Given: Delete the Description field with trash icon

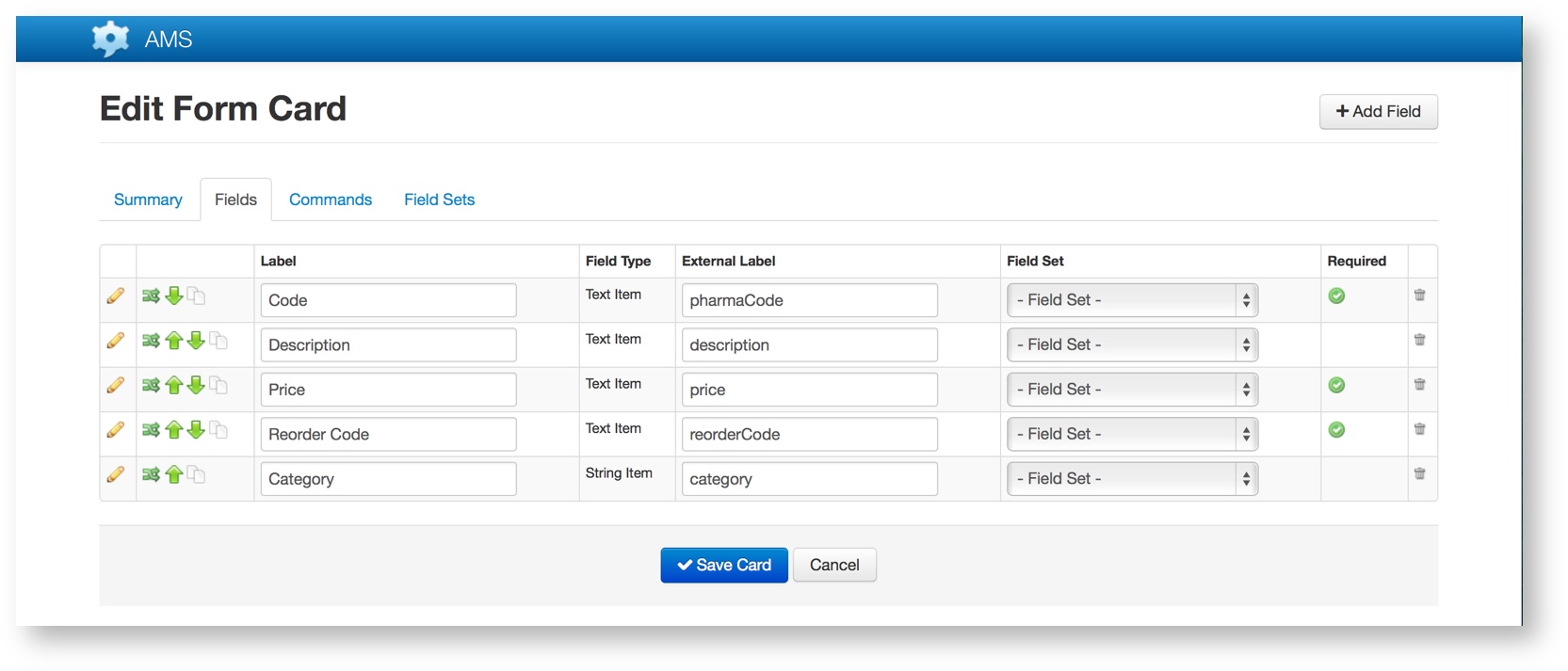Looking at the screenshot, I should [x=1419, y=340].
